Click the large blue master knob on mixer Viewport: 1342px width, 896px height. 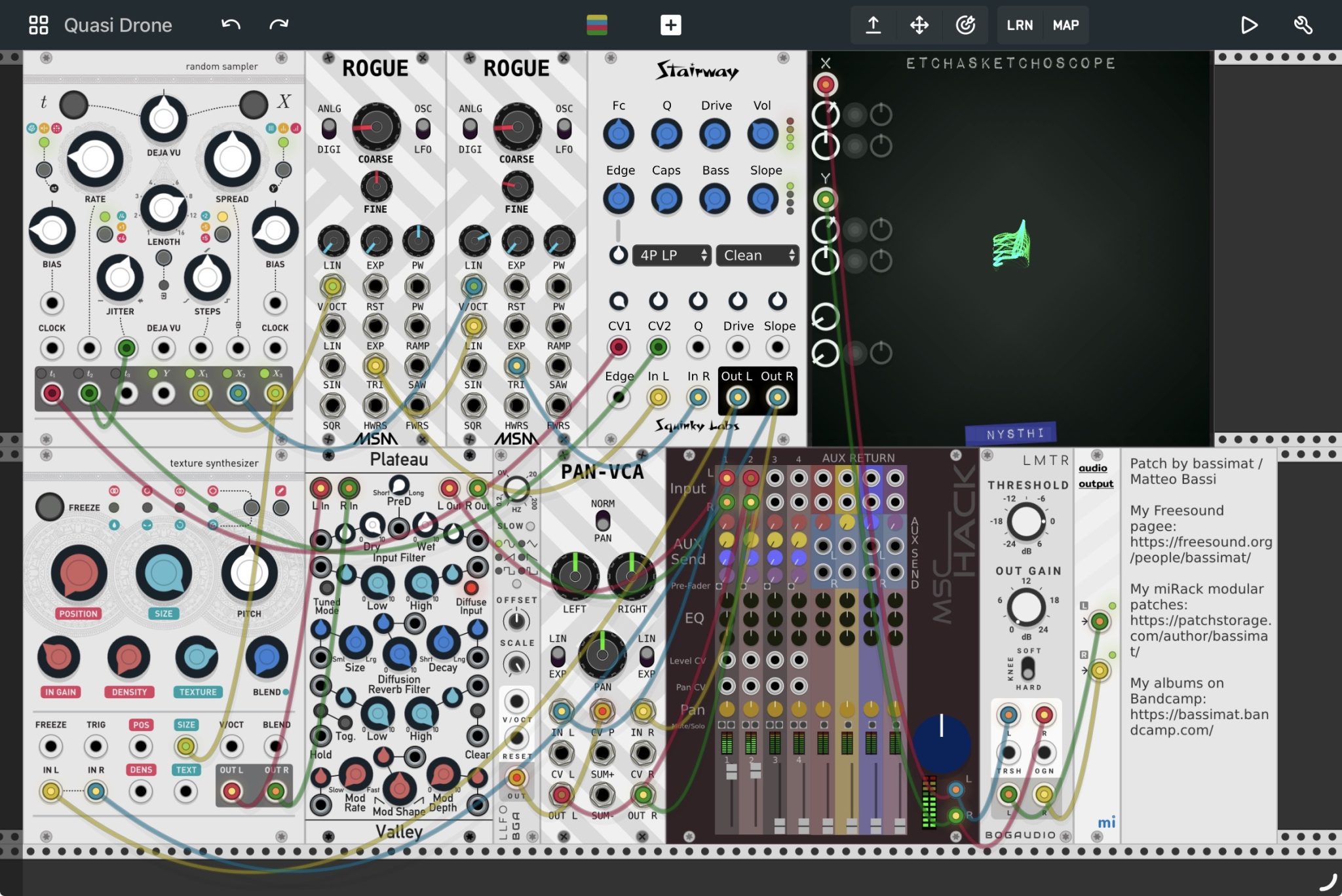[941, 744]
